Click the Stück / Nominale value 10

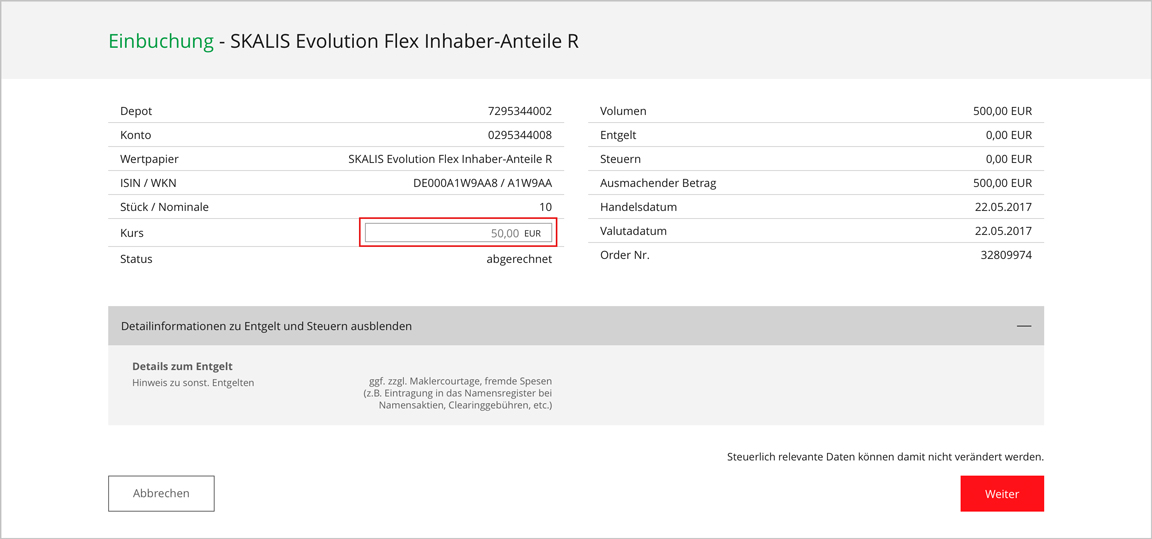[x=546, y=207]
